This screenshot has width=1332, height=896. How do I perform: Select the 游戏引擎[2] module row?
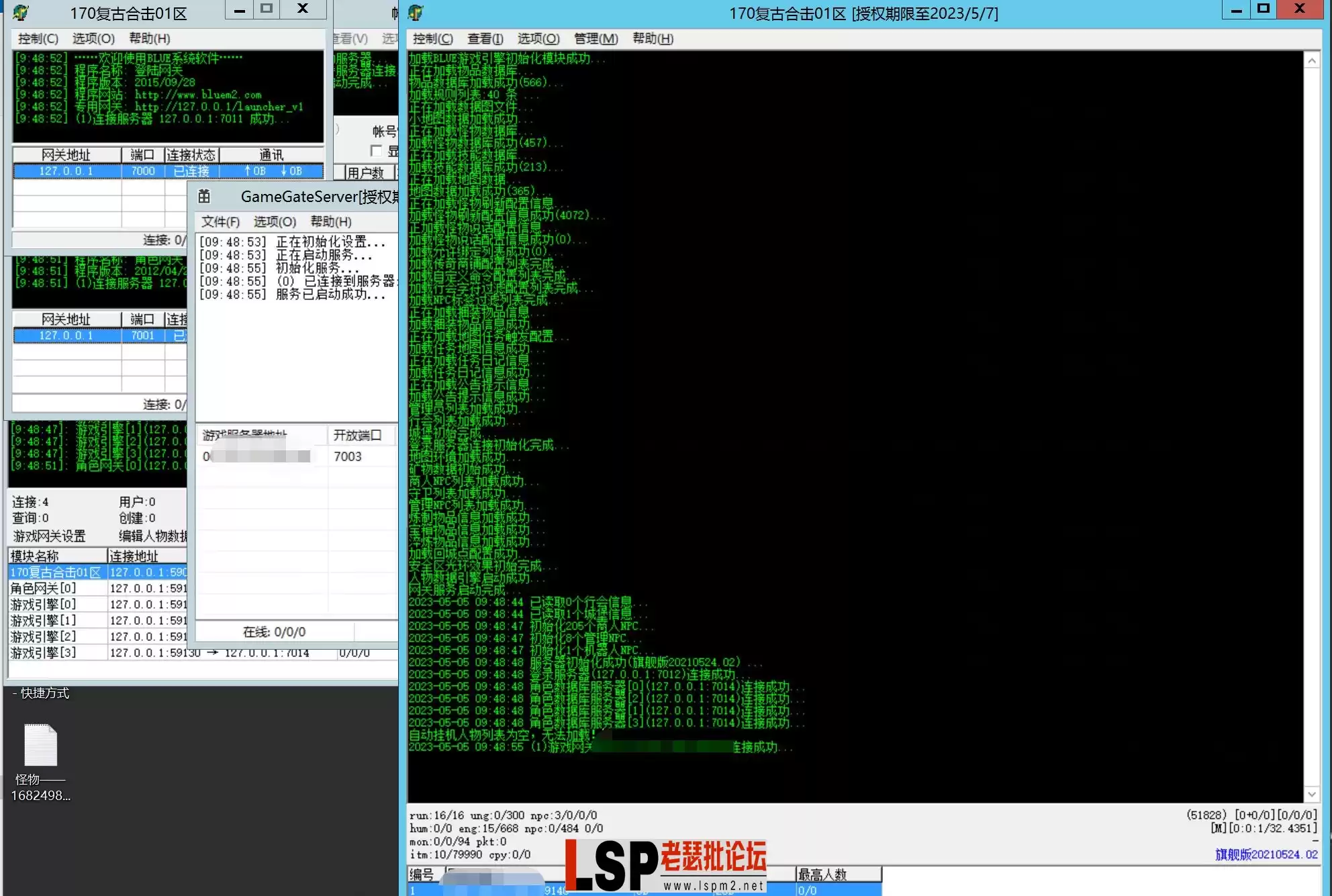[x=97, y=637]
